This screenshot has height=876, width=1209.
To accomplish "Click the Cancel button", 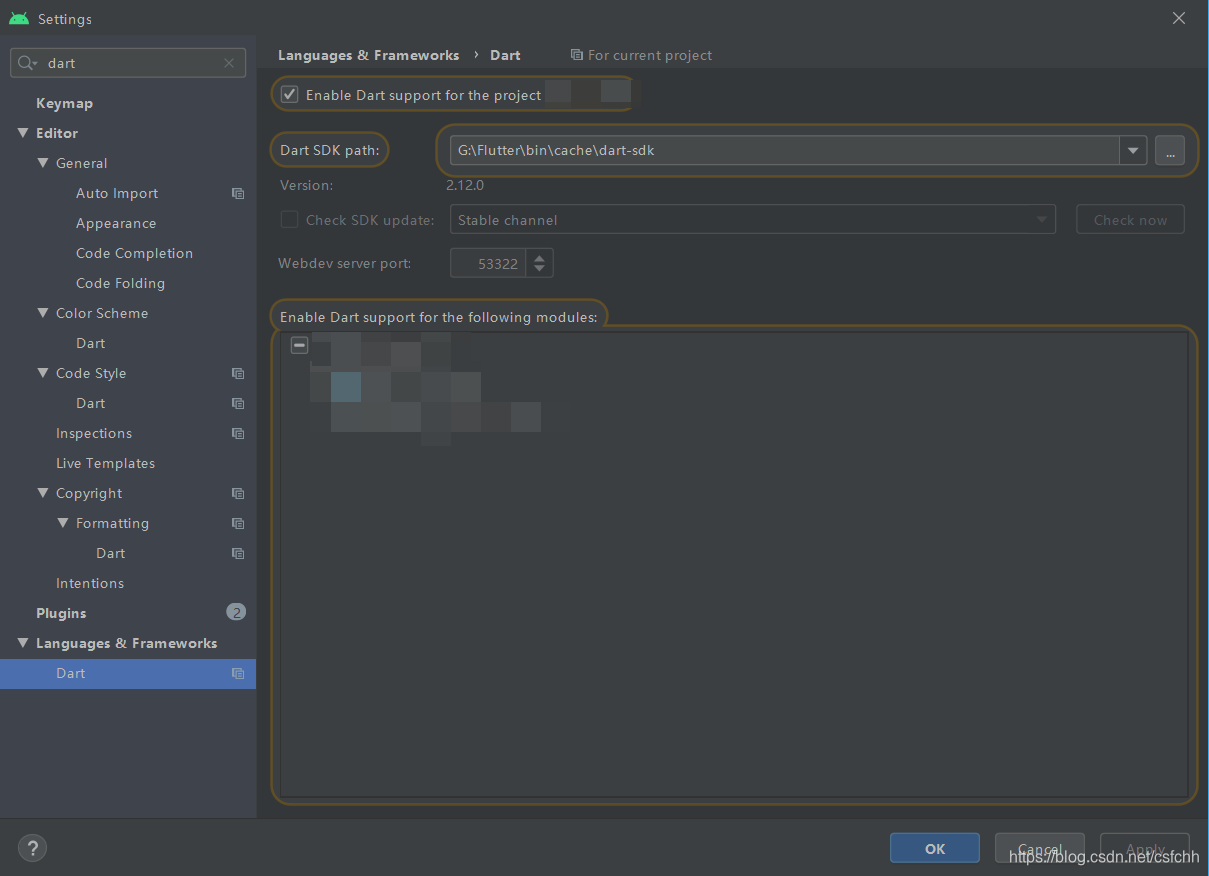I will pyautogui.click(x=1040, y=848).
